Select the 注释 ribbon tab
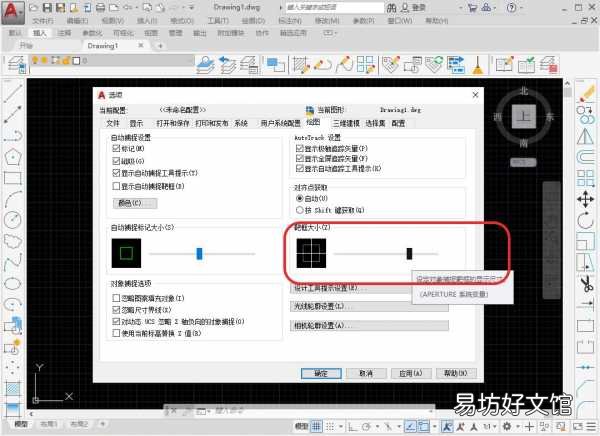The width and height of the screenshot is (600, 436). pos(64,33)
